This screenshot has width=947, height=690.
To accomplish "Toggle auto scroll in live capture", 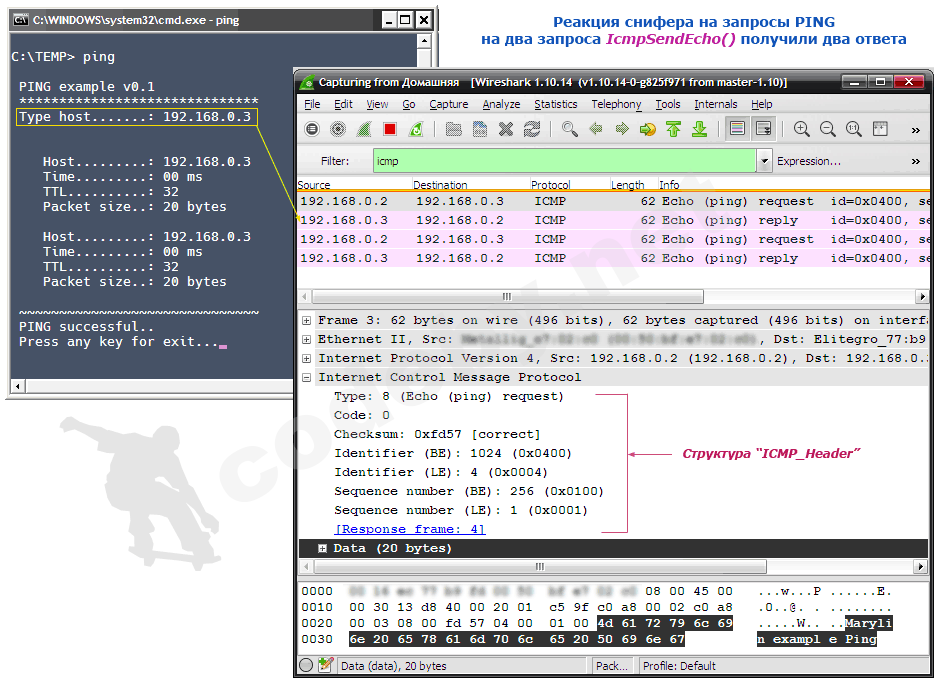I will (764, 129).
